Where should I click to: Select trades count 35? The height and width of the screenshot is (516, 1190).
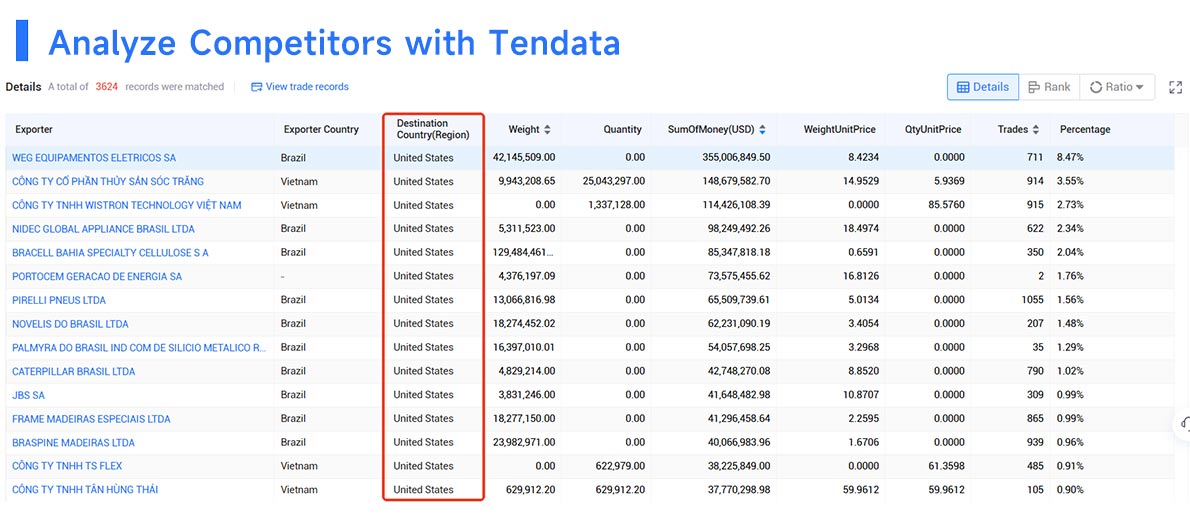point(1038,348)
